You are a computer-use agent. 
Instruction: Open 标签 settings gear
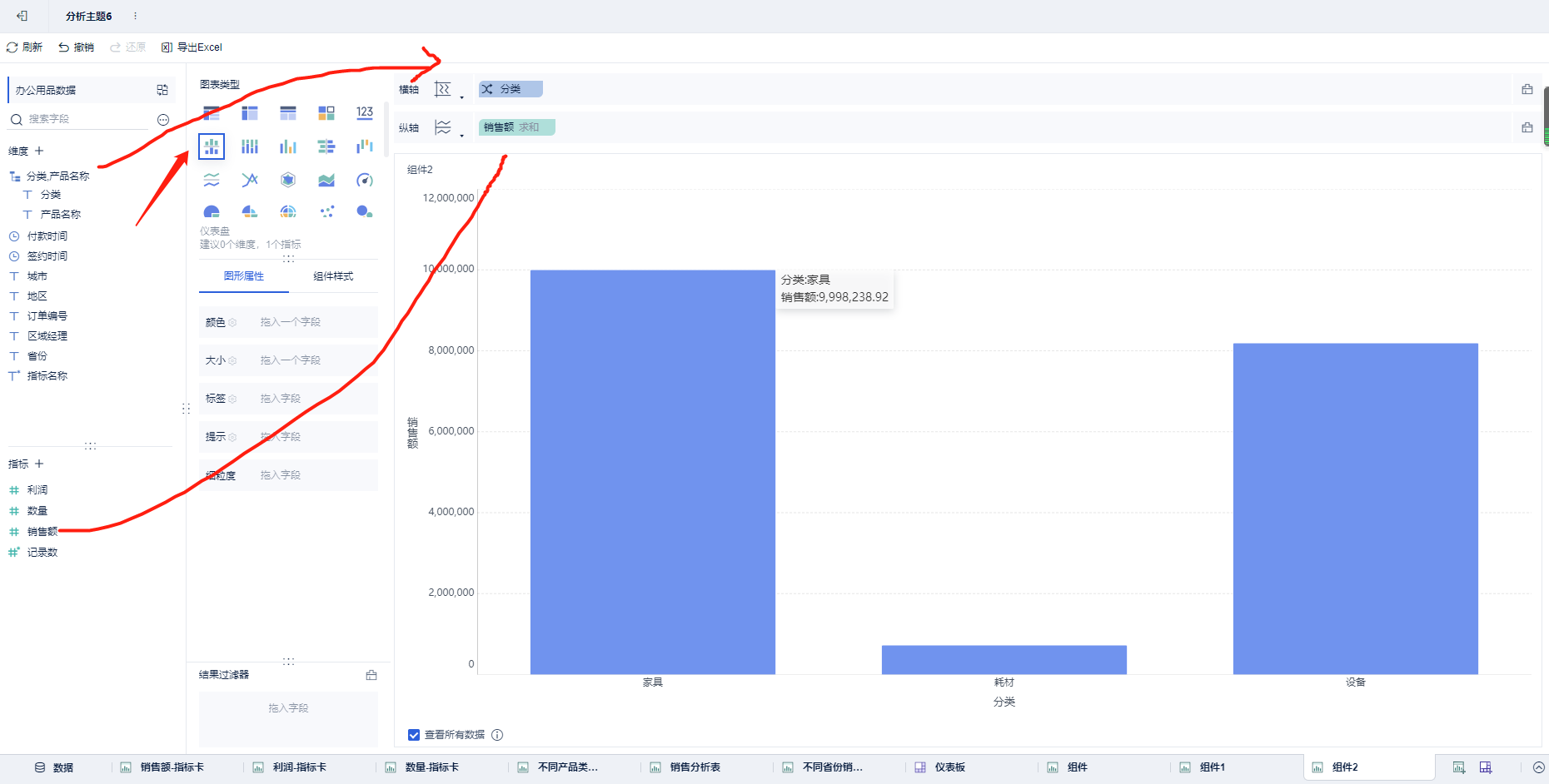tap(232, 399)
